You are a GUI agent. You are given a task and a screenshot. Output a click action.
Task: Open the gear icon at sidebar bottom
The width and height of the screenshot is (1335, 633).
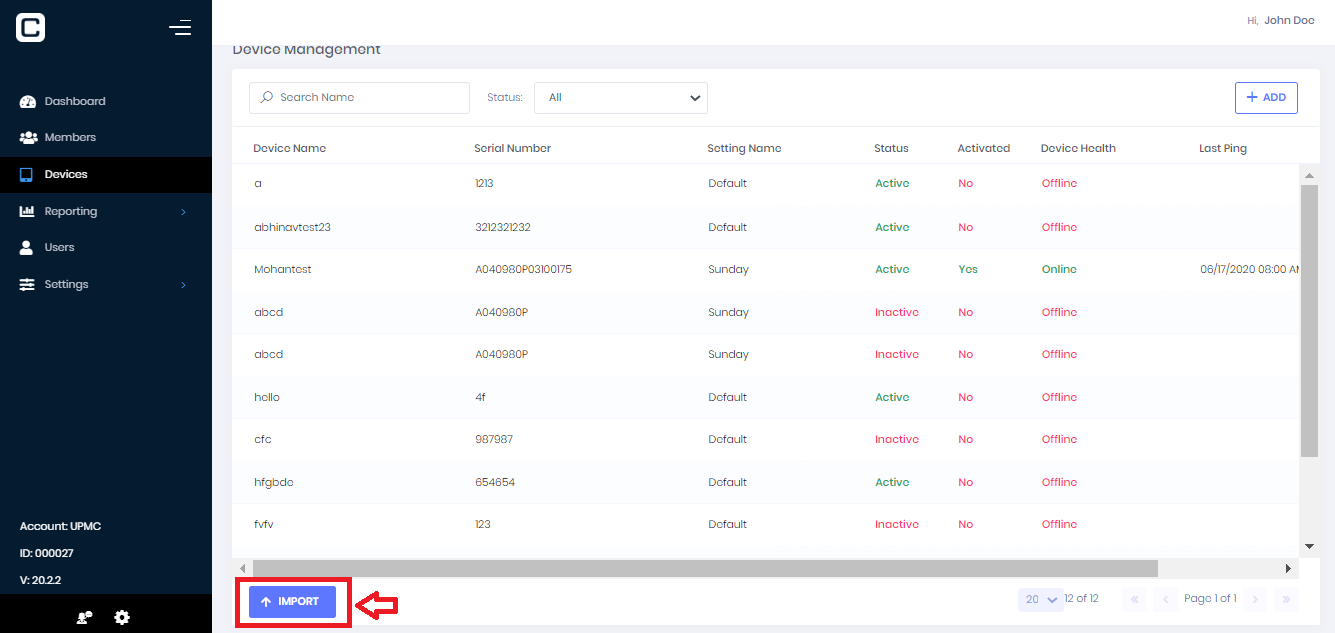click(x=122, y=617)
